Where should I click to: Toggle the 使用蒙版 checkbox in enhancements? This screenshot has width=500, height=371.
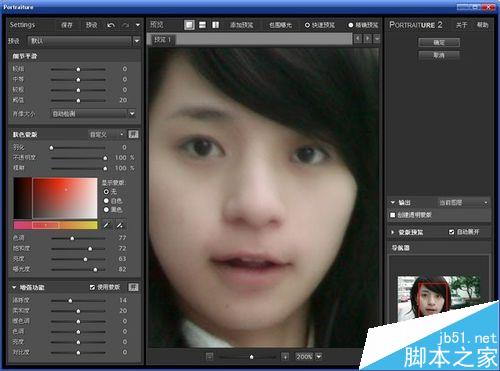pos(92,287)
